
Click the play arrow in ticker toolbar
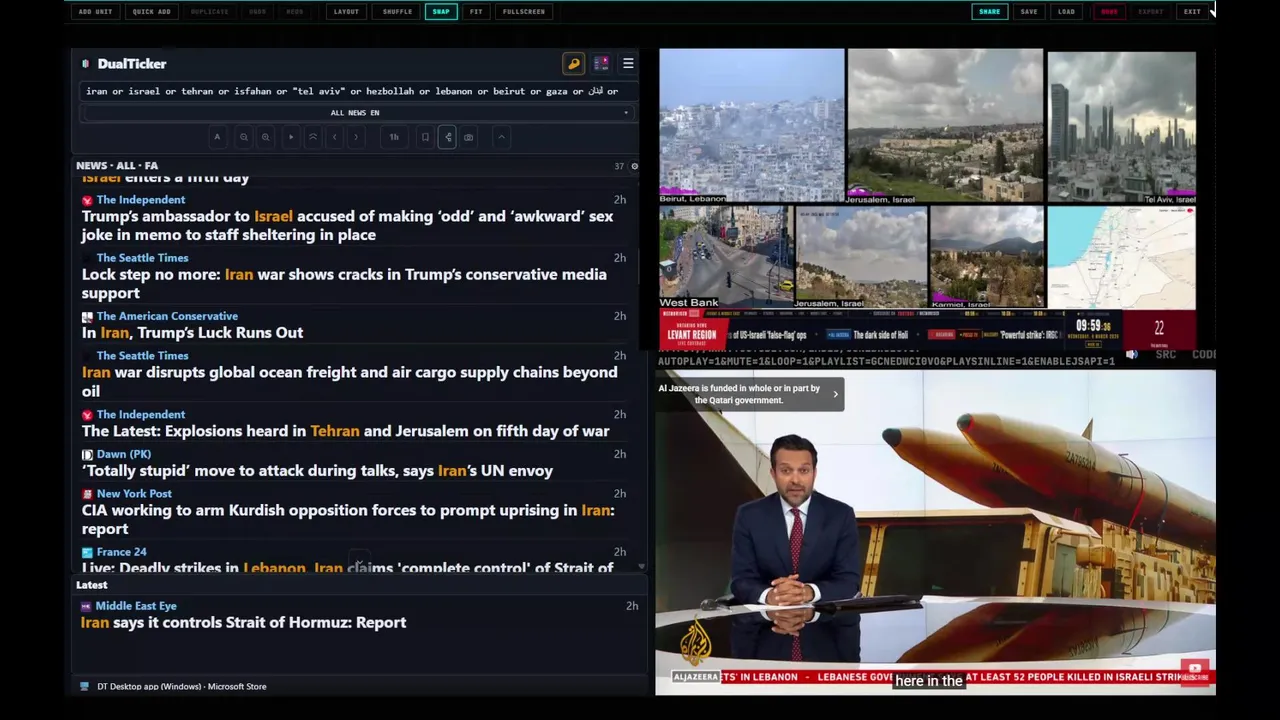(x=291, y=137)
